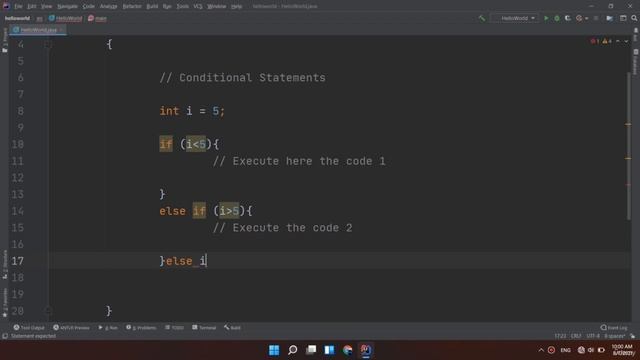Open Windows Start menu

(274, 350)
